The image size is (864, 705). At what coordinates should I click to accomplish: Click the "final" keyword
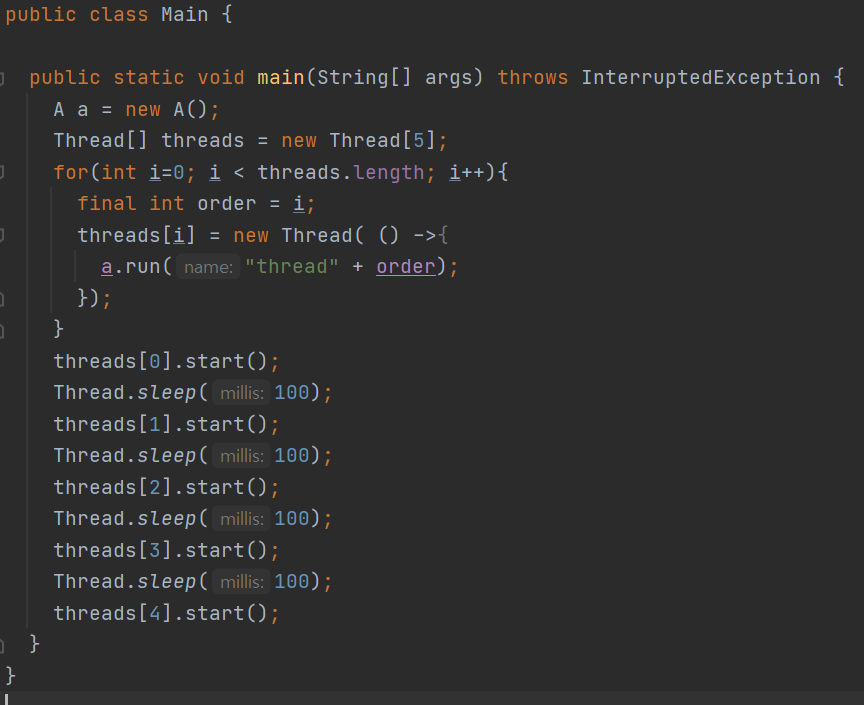click(x=107, y=203)
